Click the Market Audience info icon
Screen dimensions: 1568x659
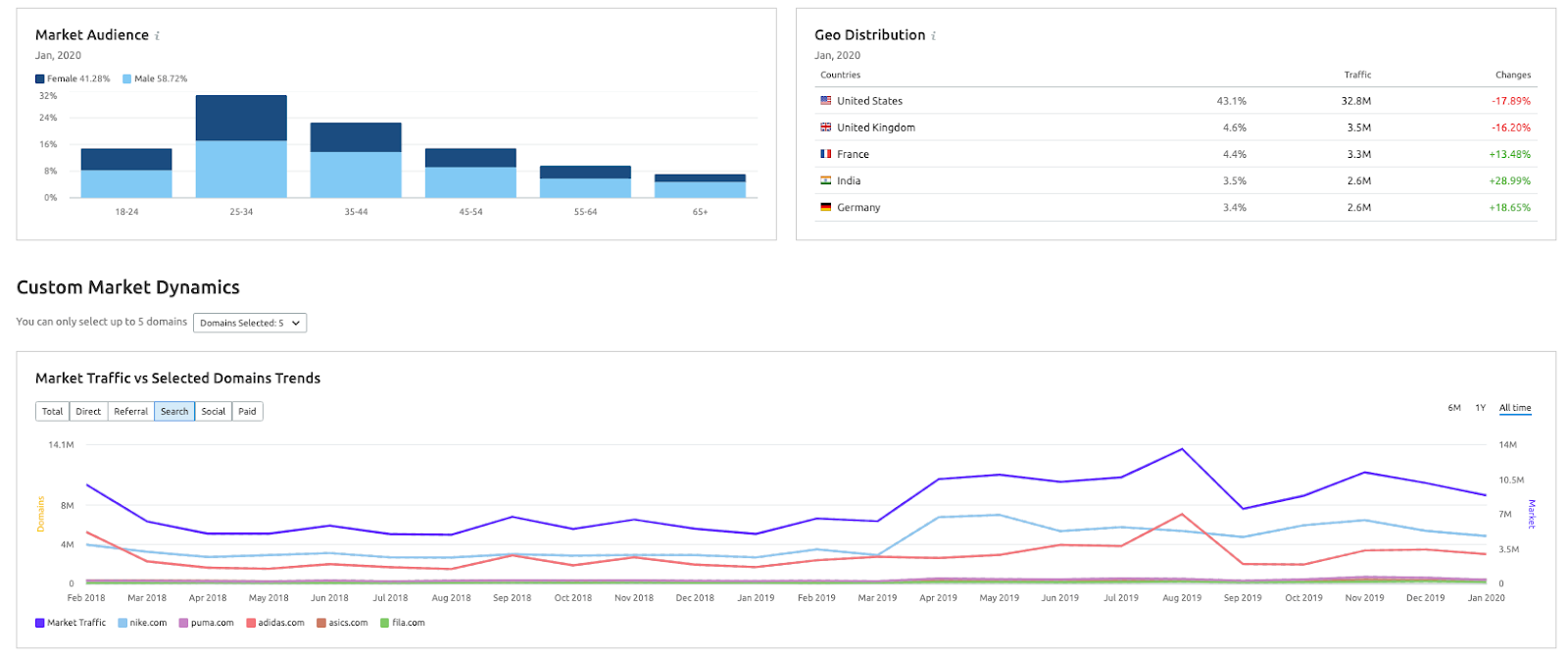coord(157,36)
